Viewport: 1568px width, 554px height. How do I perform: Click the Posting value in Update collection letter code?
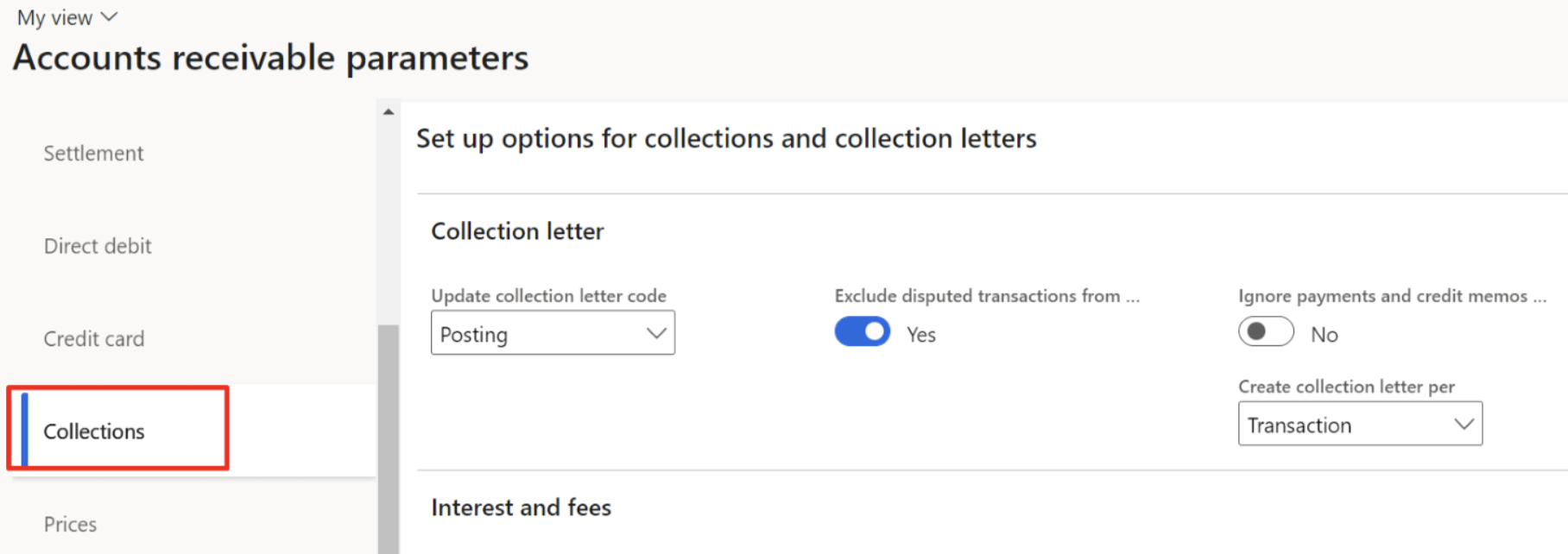coord(474,335)
